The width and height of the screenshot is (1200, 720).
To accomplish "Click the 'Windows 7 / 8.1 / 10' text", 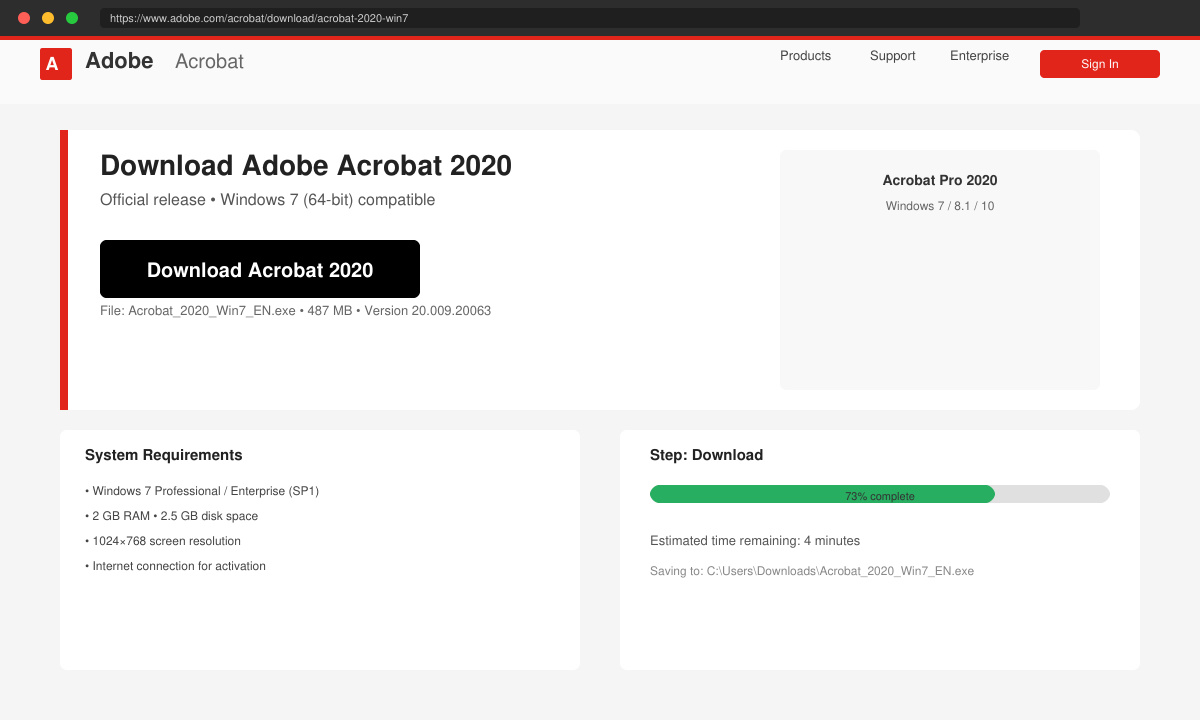I will point(940,206).
